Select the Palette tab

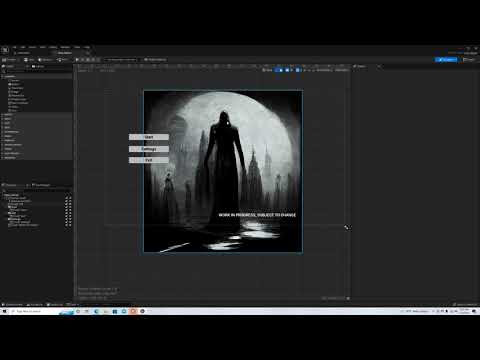click(x=9, y=66)
